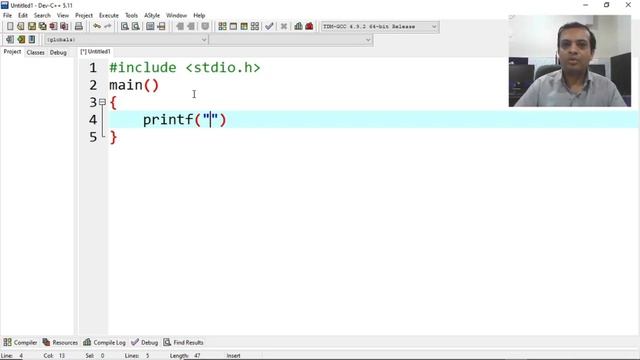Click the blue bookmark icon beside globals dropdown
The height and width of the screenshot is (360, 640).
coord(32,40)
